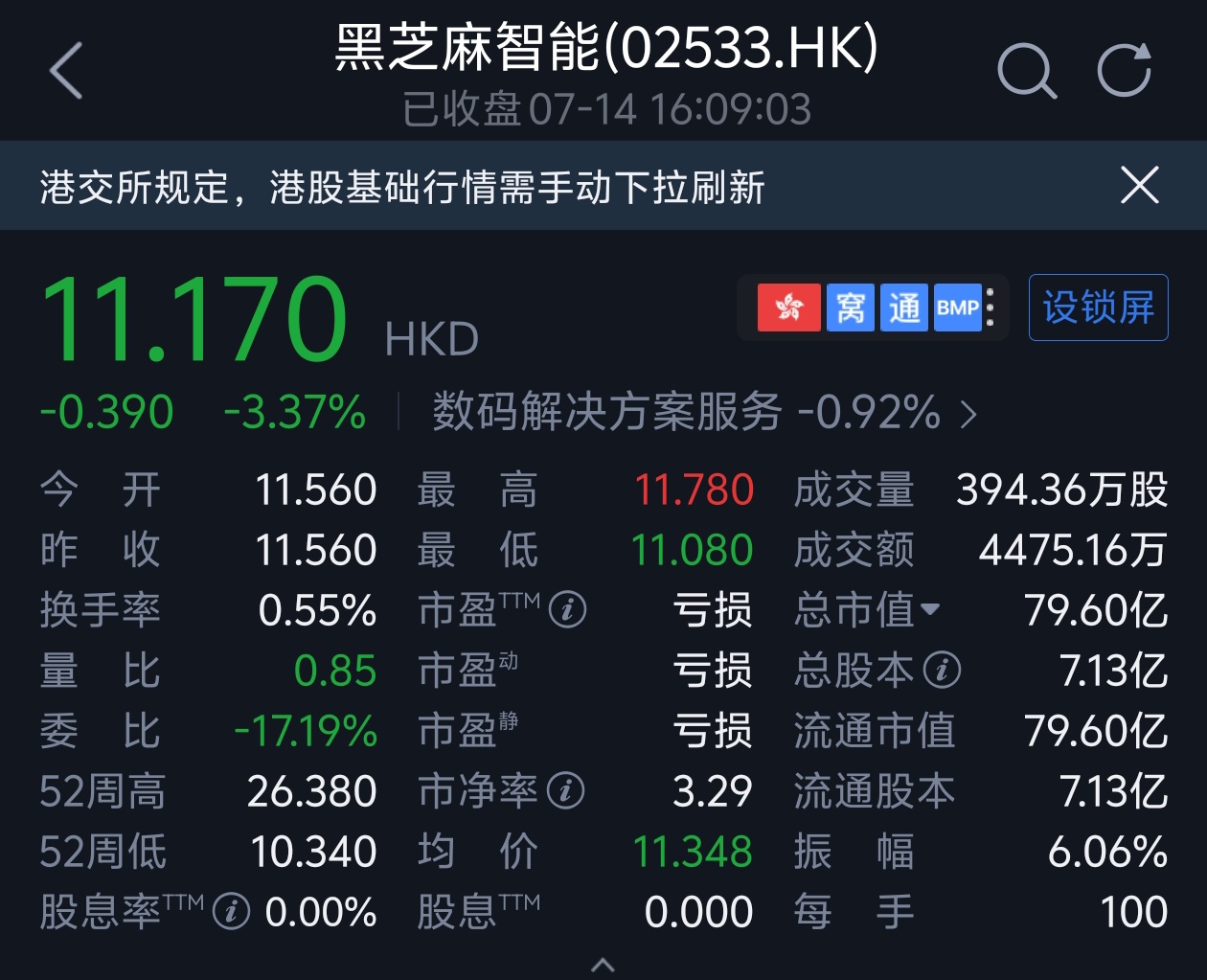1207x980 pixels.
Task: Tap the 市净率 value 3.29
Action: [713, 791]
